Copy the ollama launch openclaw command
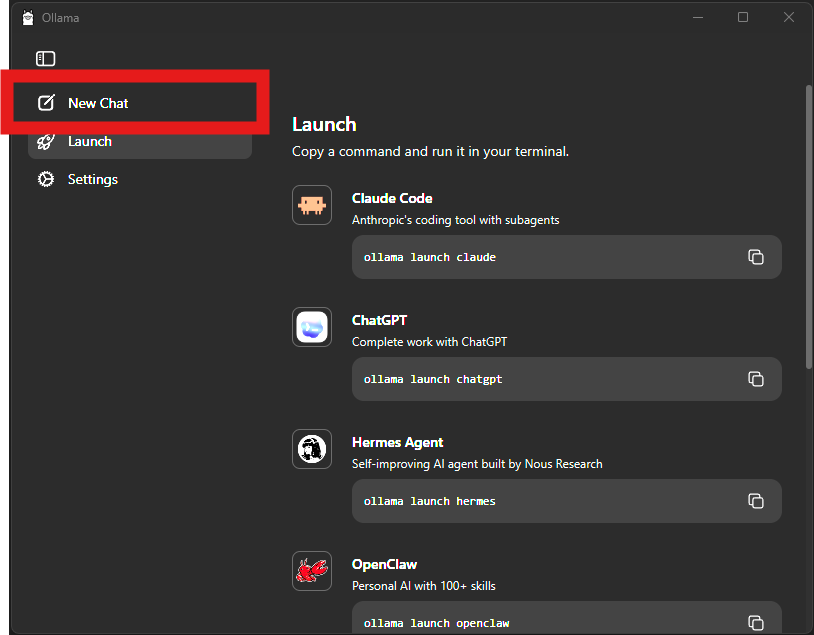This screenshot has height=635, width=814. (x=756, y=623)
